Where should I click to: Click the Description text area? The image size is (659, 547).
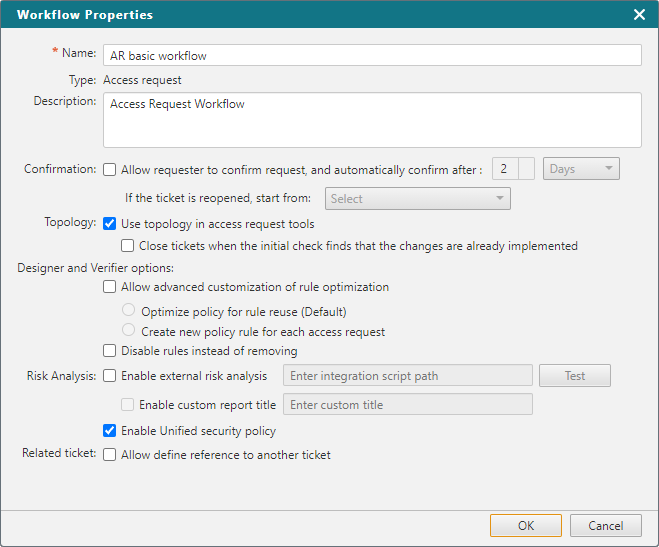click(x=372, y=120)
